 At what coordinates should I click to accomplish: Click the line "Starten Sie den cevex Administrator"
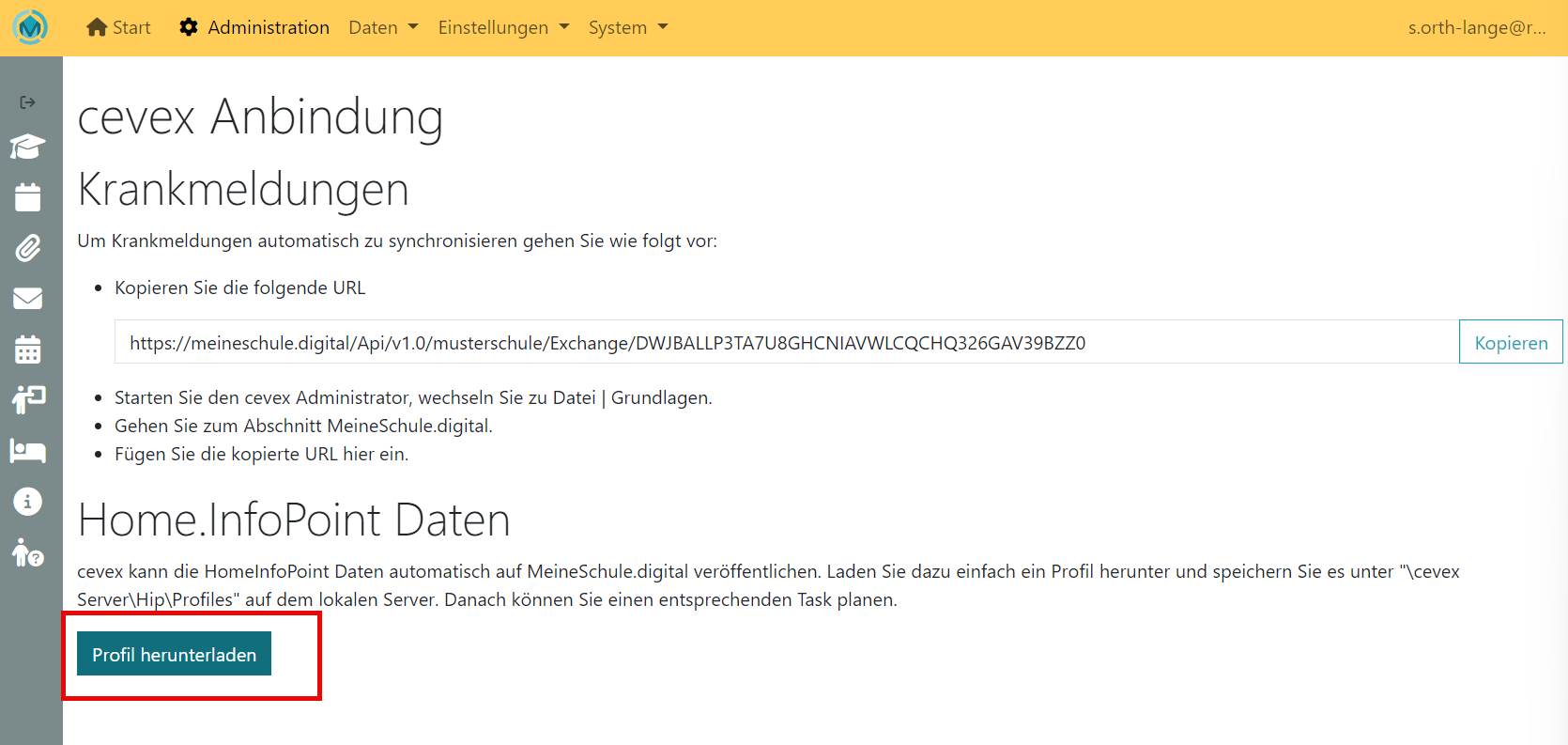pos(413,397)
